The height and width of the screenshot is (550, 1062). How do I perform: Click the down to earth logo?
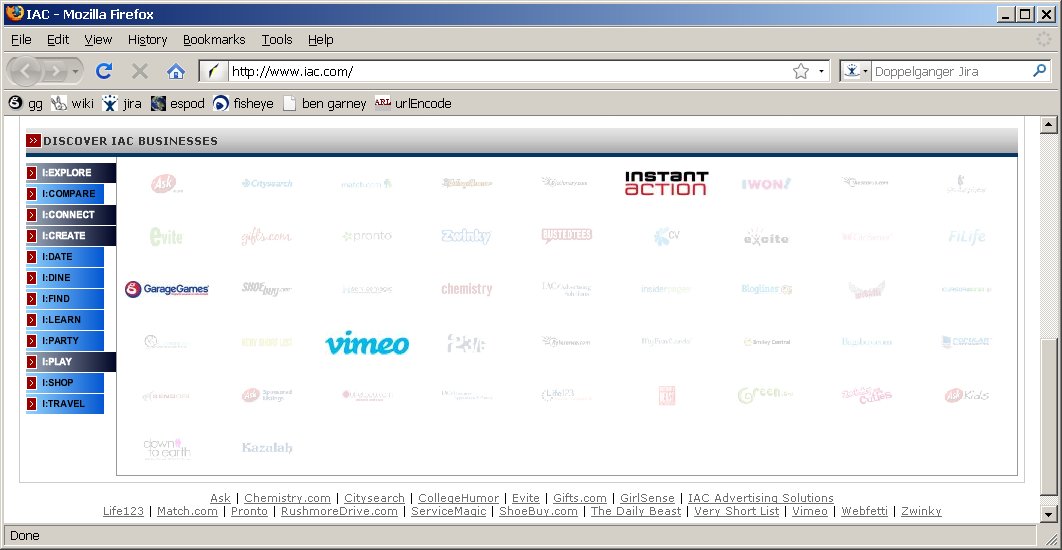tap(167, 448)
